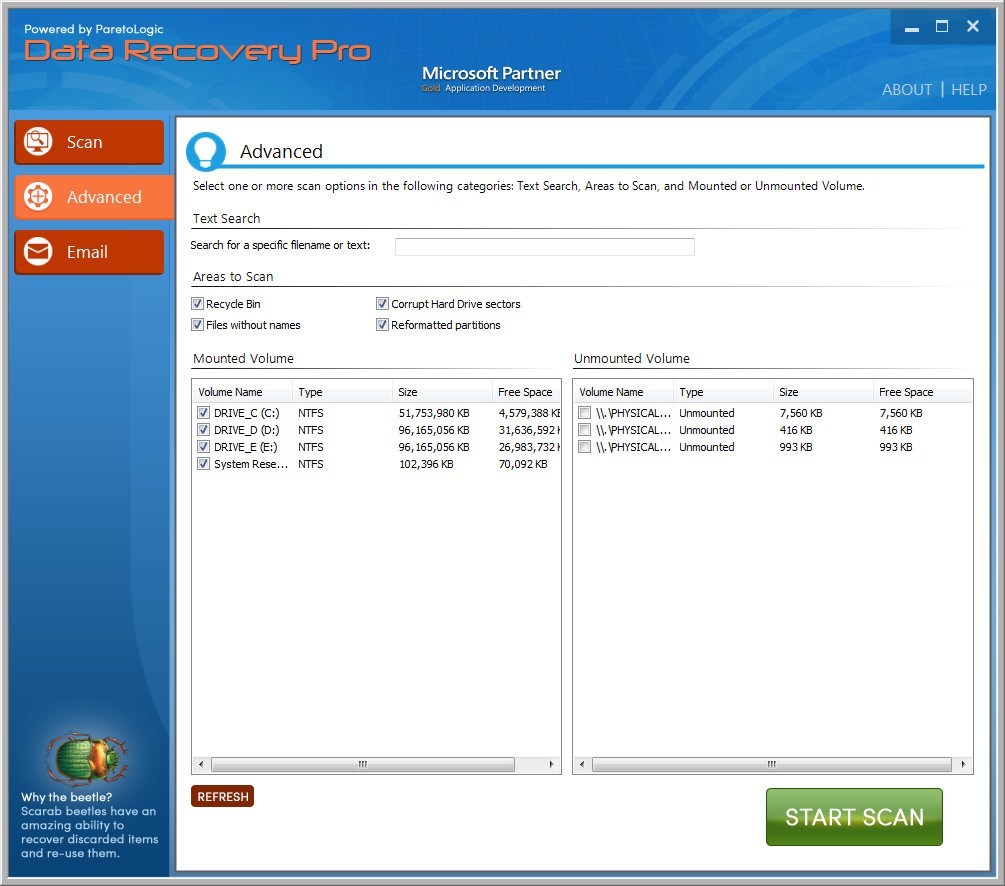Click the 'Data Recovery Pro' title logo
1005x886 pixels.
point(197,51)
